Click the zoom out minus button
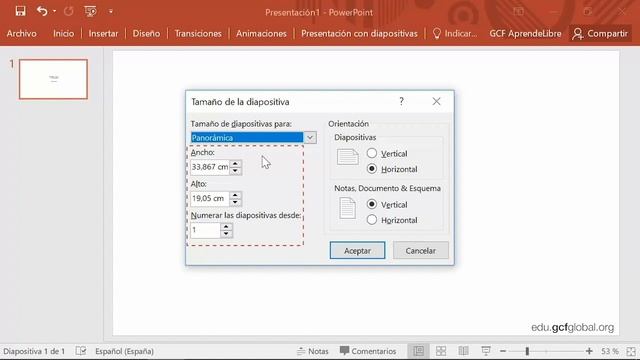Screen dimensions: 640x360 coord(503,351)
